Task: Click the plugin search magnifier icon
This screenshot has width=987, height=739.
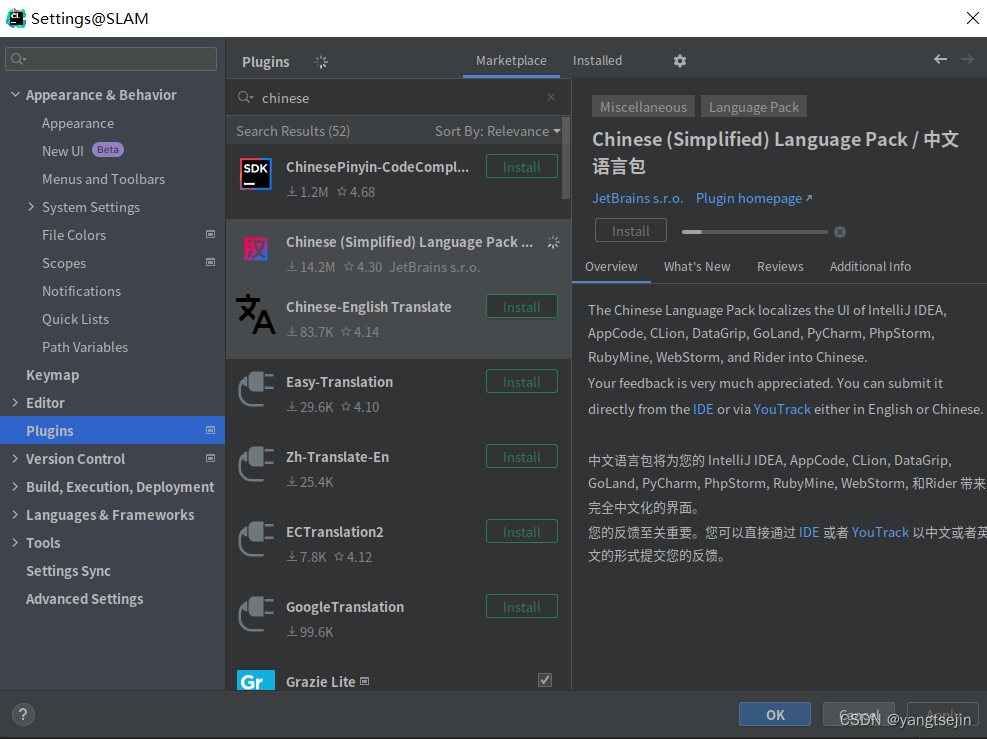Action: pyautogui.click(x=245, y=98)
